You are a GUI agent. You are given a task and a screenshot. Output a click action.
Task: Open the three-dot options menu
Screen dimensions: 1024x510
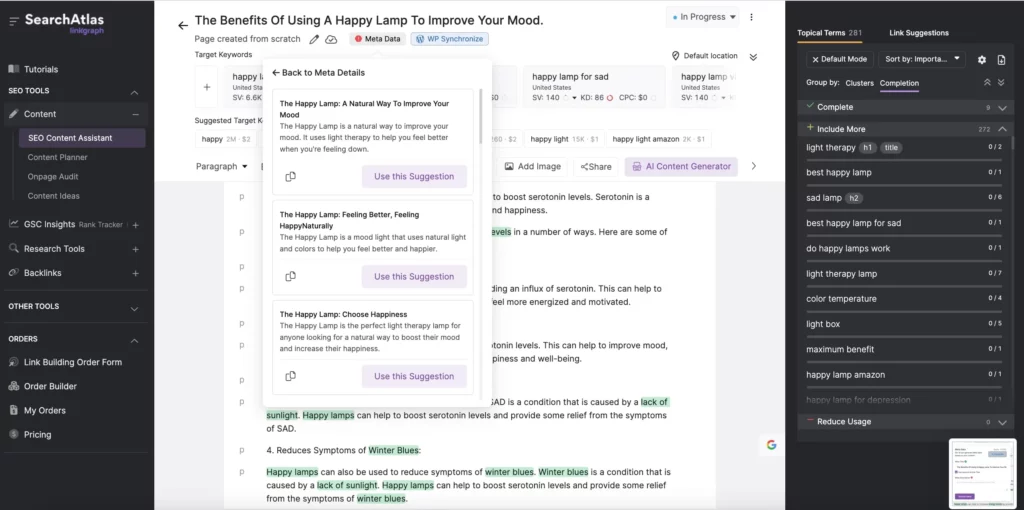click(x=752, y=17)
